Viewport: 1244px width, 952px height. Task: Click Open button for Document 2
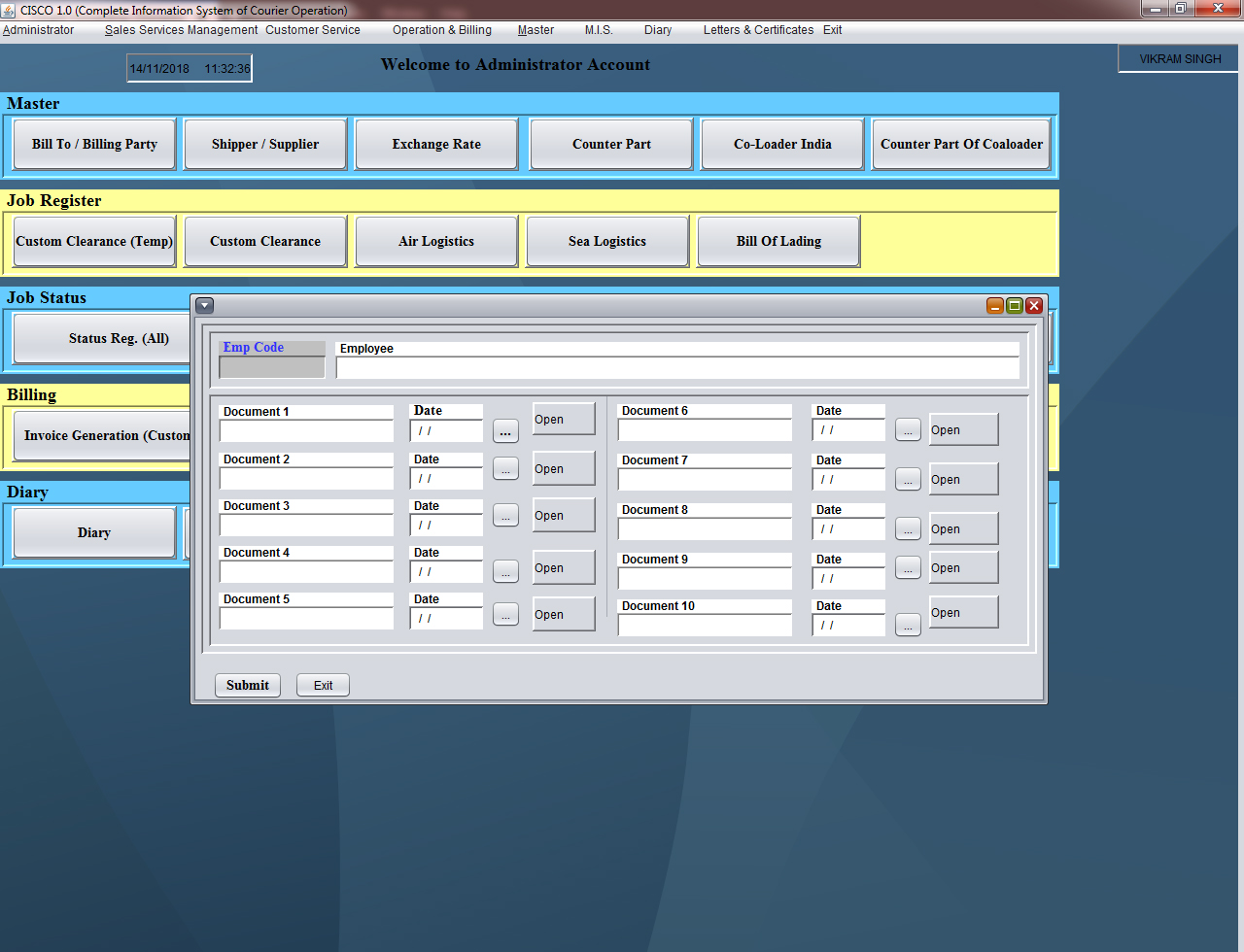click(x=564, y=469)
